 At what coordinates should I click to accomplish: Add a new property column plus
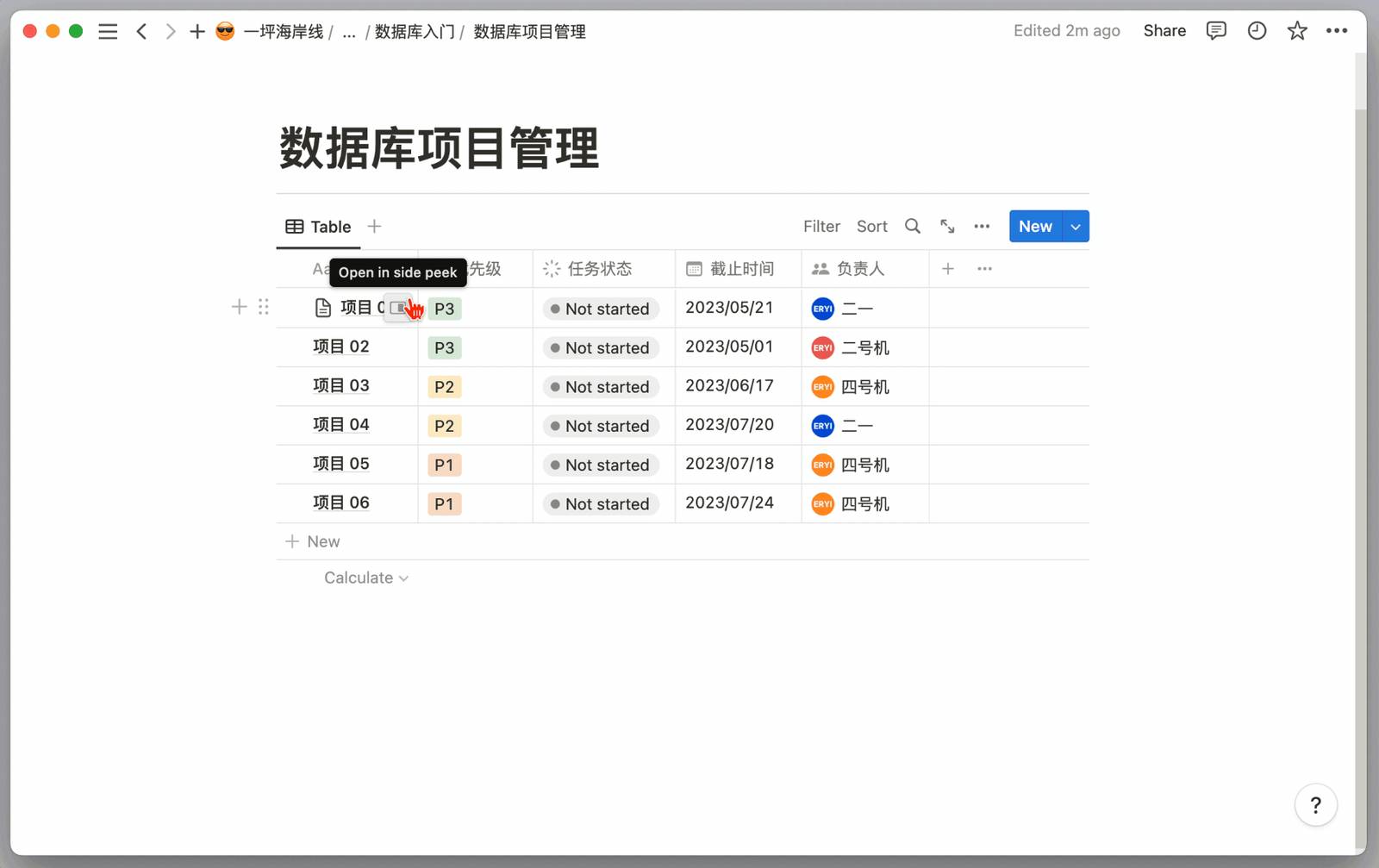(948, 269)
